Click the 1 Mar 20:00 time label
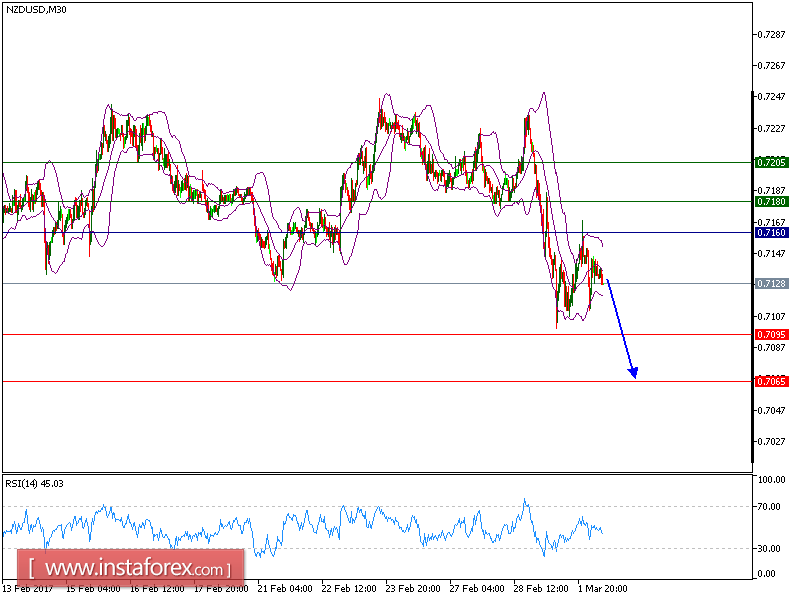Screen dimensions: 800x600 (601, 589)
